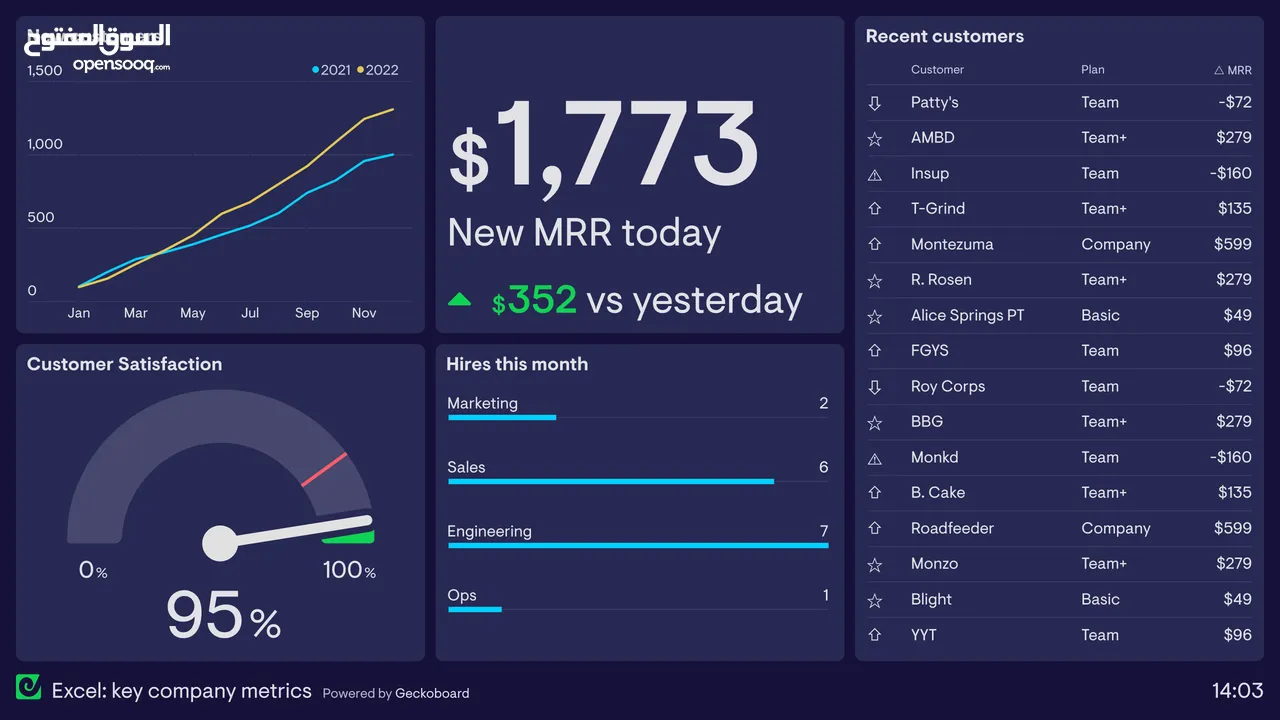
Task: Click the up arrow icon beside B. Cake
Action: (x=875, y=493)
